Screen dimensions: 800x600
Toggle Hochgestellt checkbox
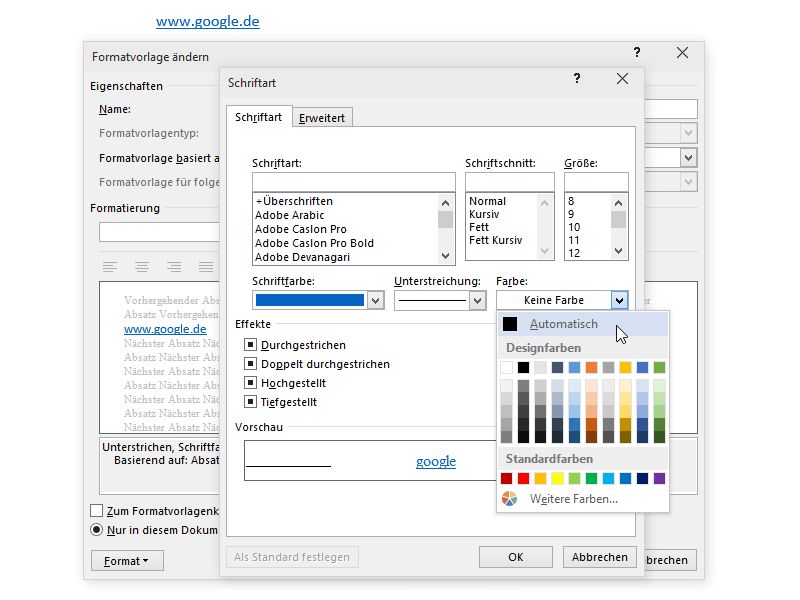coord(250,383)
